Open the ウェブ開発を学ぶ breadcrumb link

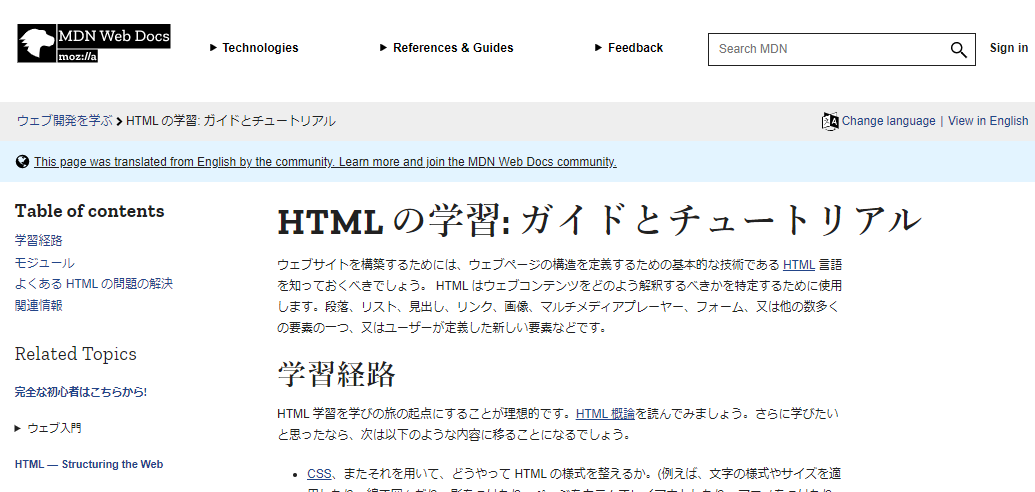pyautogui.click(x=65, y=121)
